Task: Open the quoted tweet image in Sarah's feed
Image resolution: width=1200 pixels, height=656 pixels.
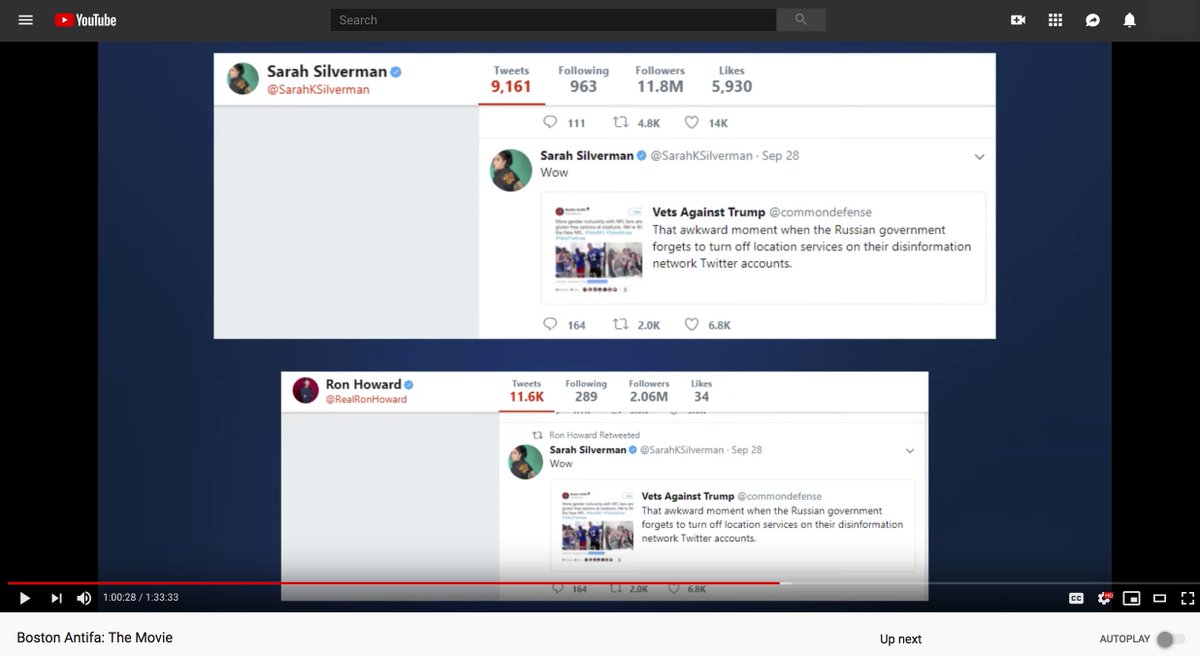Action: [x=598, y=250]
